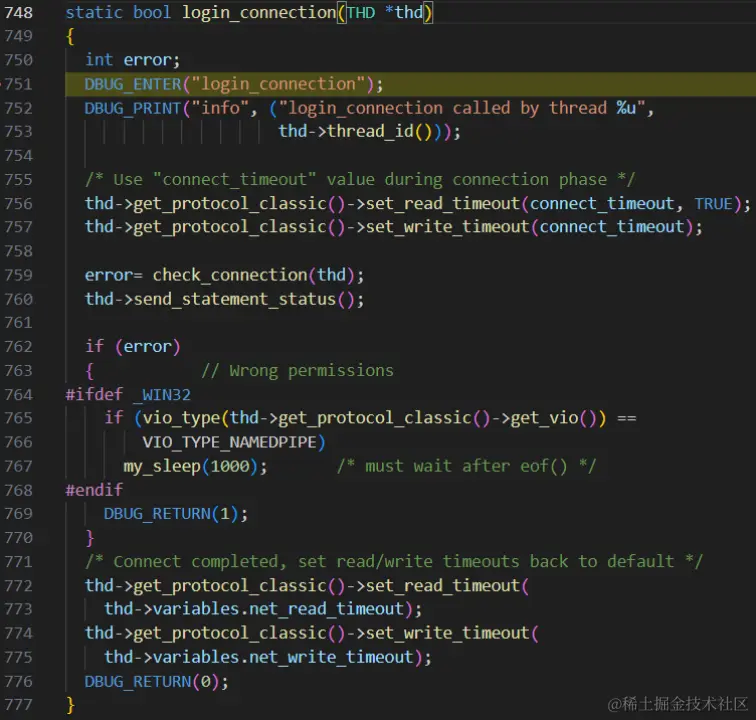Click line number 776 in the gutter
The image size is (756, 720).
click(x=18, y=681)
